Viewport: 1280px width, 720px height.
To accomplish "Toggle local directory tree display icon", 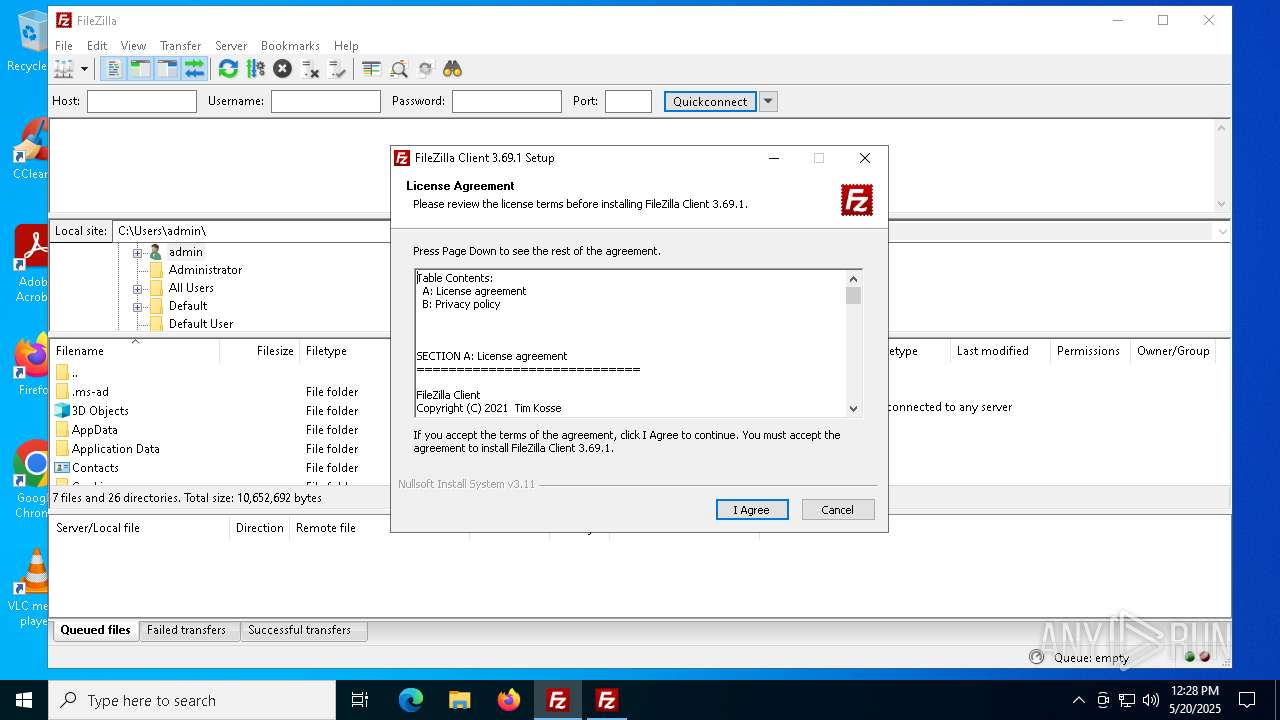I will [x=141, y=69].
